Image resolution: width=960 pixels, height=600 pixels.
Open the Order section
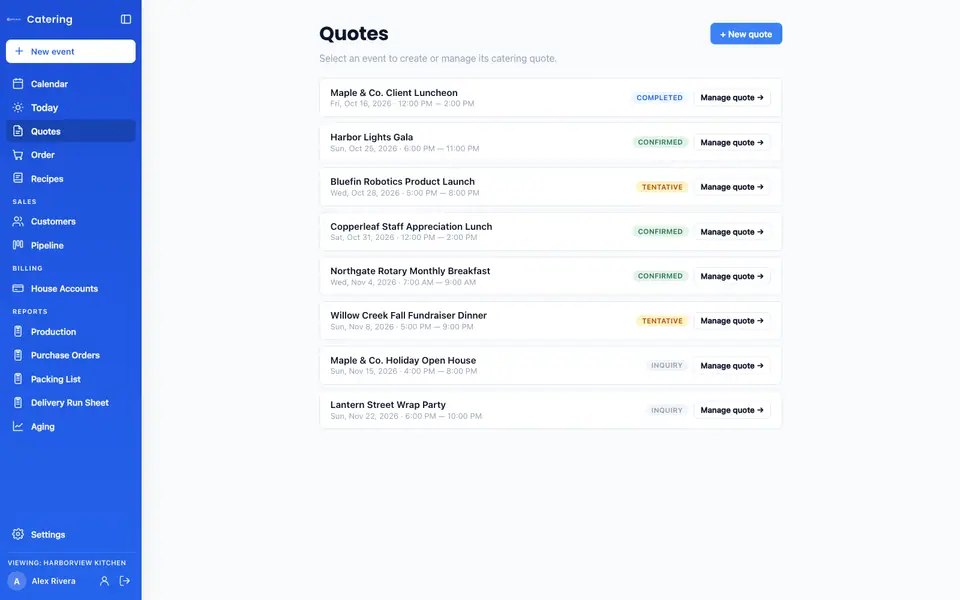pos(71,155)
